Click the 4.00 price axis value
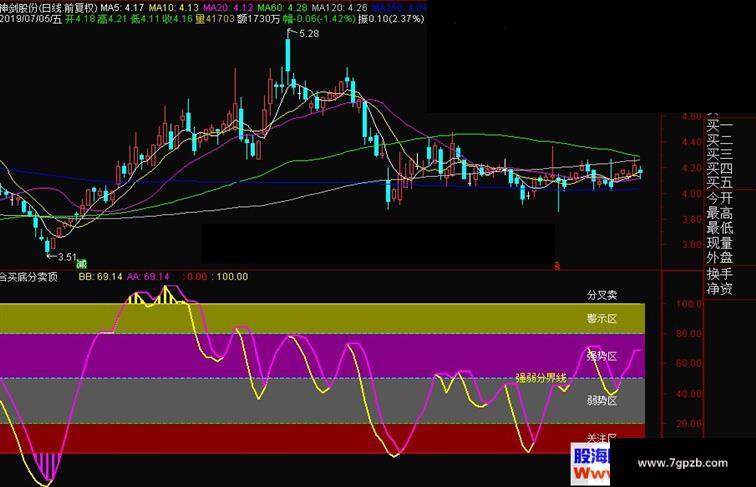 tap(691, 194)
